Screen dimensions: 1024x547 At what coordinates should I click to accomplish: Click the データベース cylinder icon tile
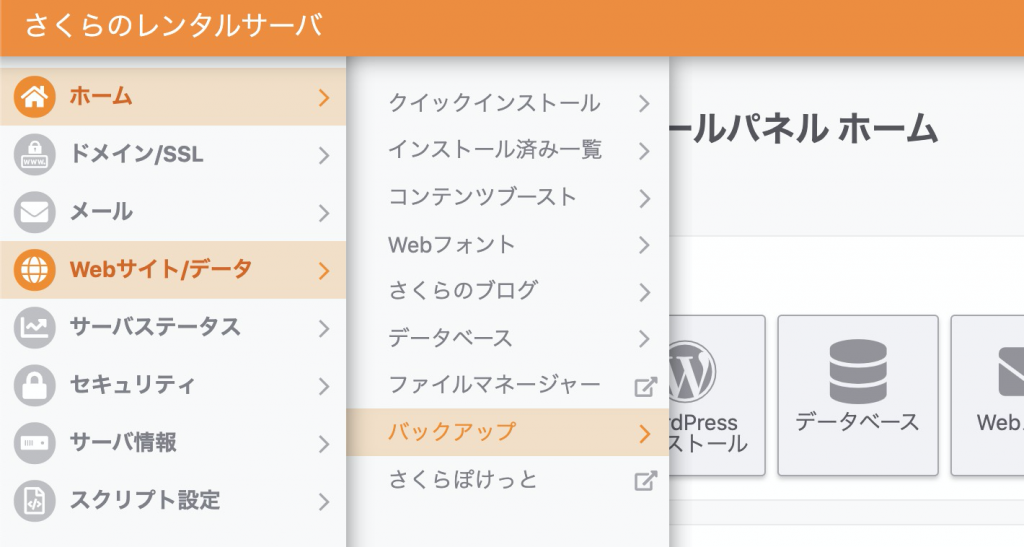[857, 396]
